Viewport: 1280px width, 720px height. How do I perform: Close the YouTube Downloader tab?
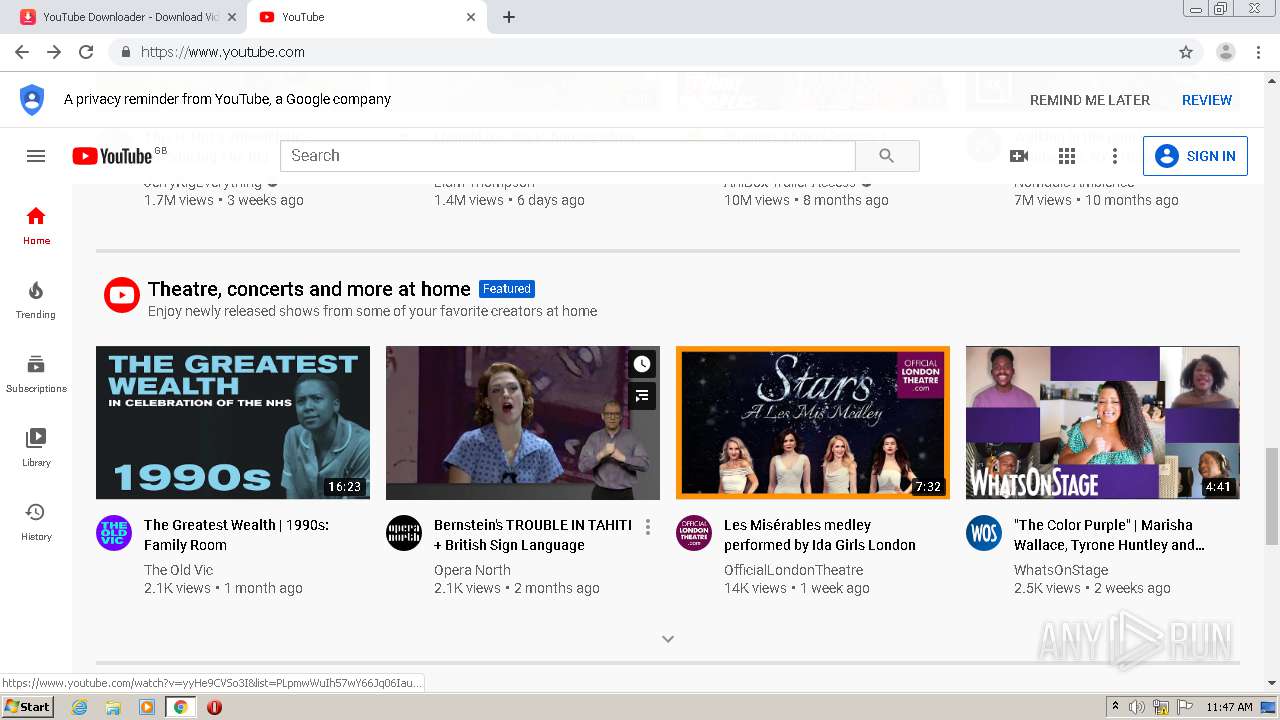click(232, 17)
